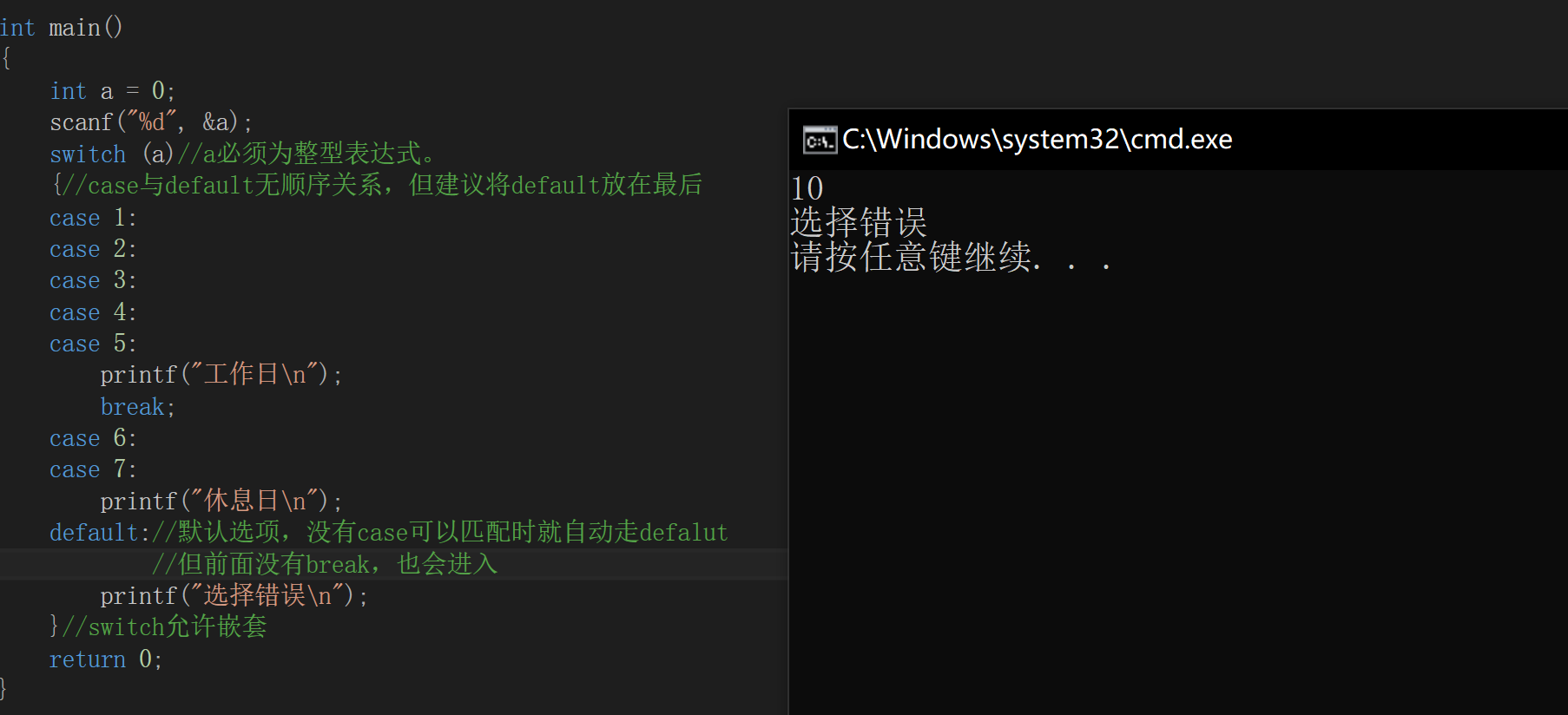Click the entered value 10 in console output

tap(806, 187)
